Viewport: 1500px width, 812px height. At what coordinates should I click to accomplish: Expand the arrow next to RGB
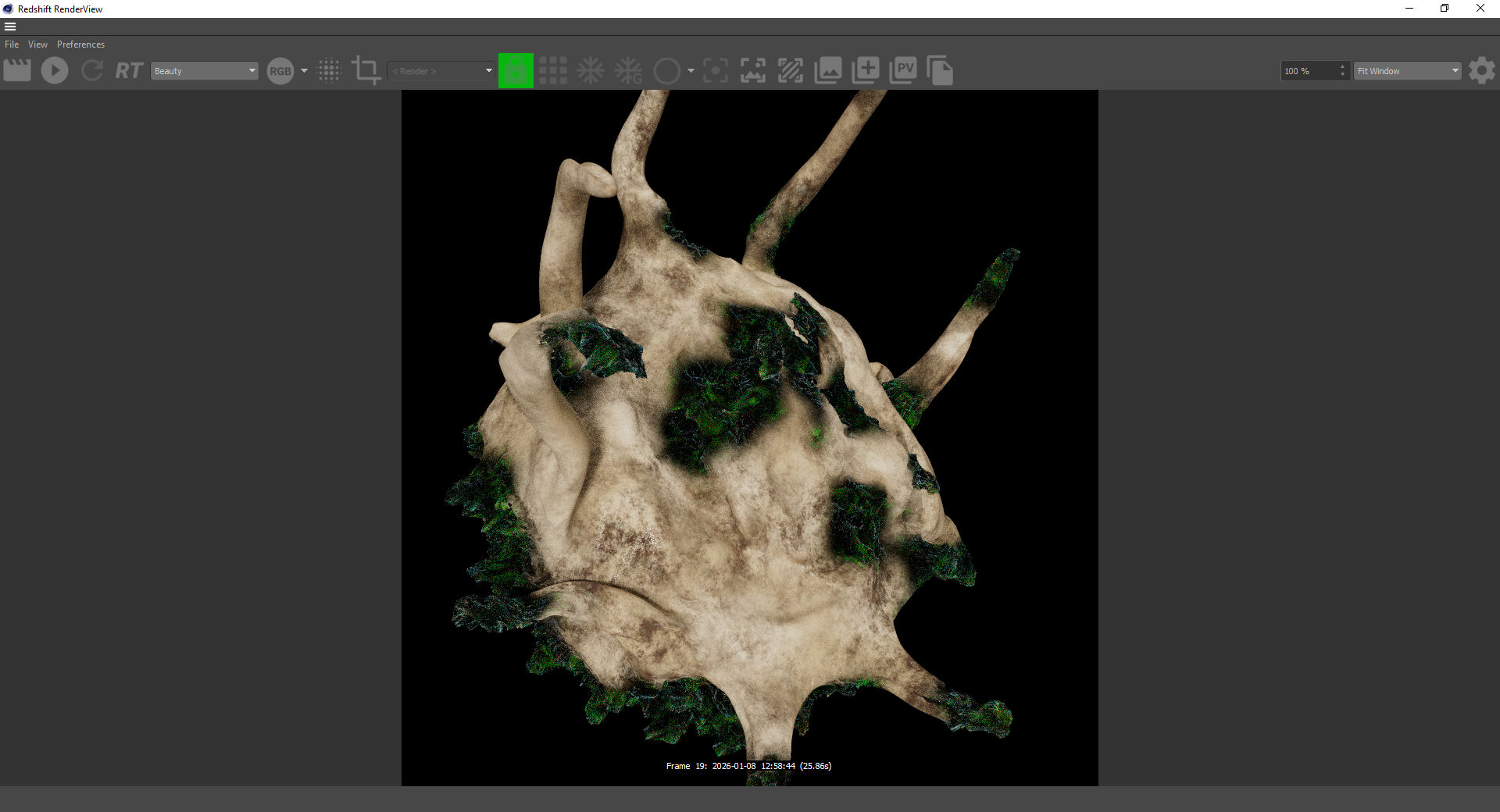coord(304,71)
